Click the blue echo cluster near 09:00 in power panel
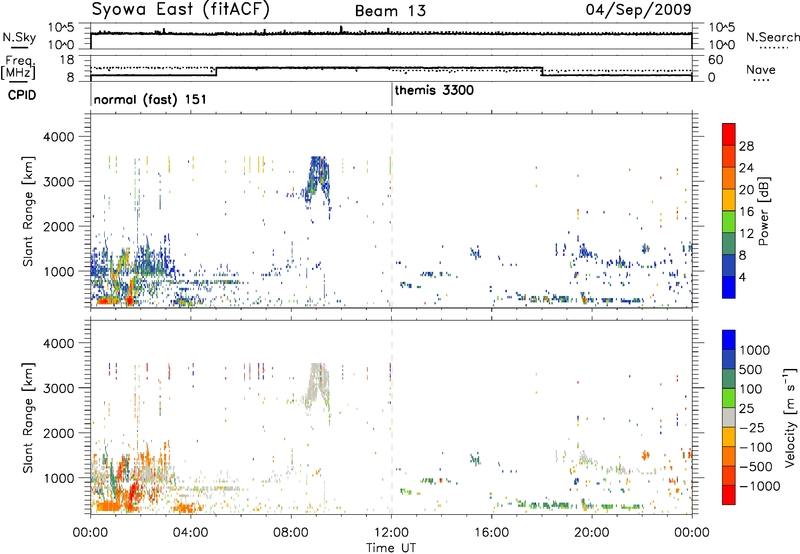The image size is (800, 554). point(317,181)
